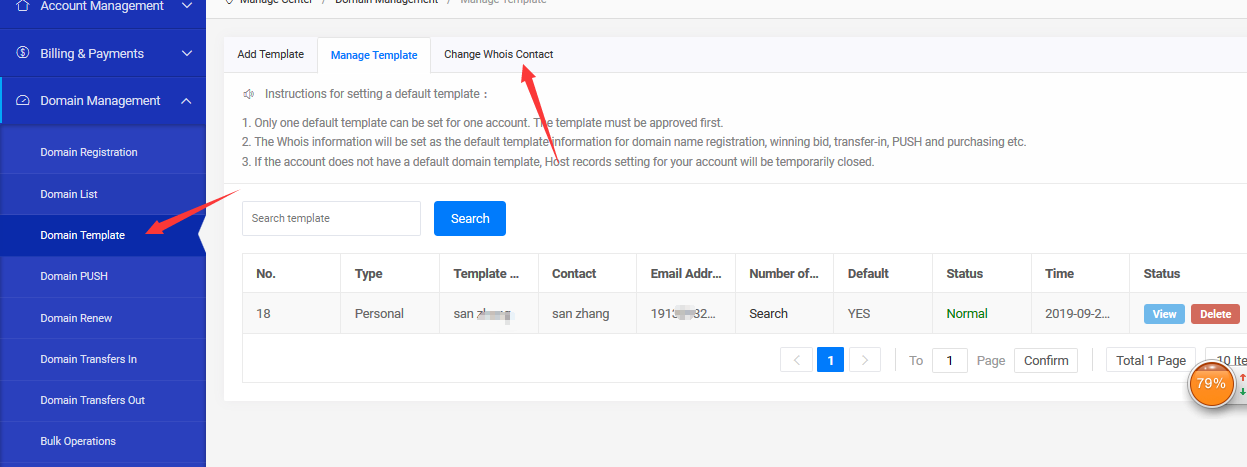This screenshot has height=467, width=1247.
Task: Click the page number input box
Action: pos(950,360)
